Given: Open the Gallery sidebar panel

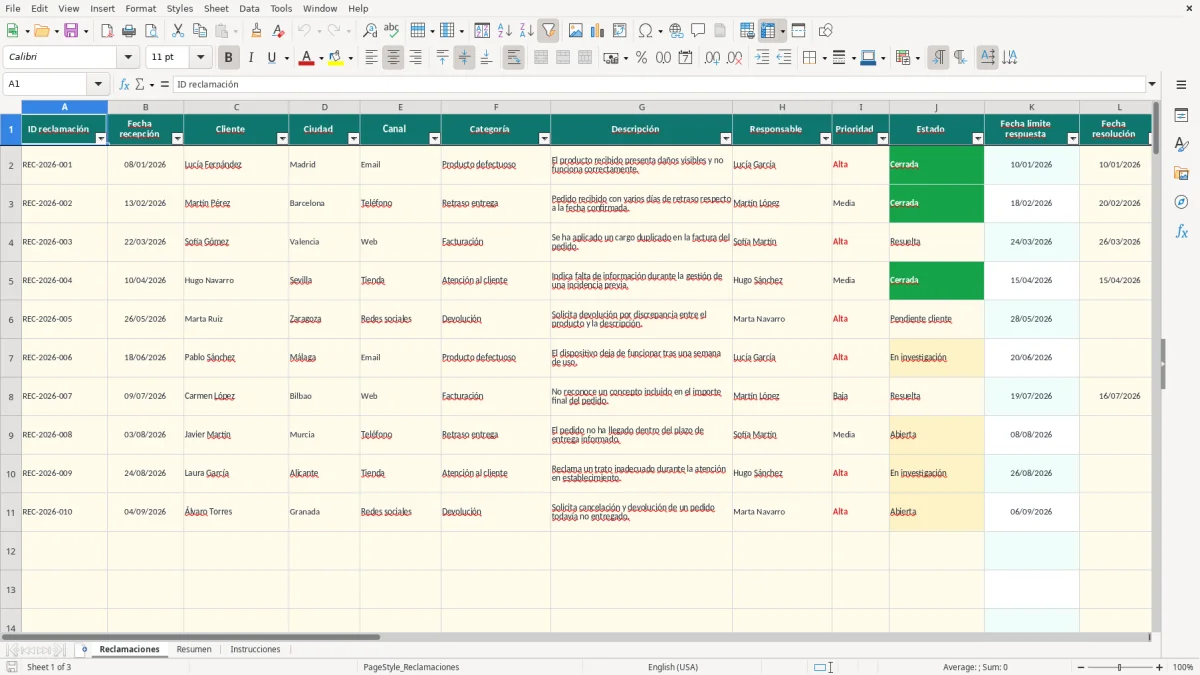Looking at the screenshot, I should pyautogui.click(x=1181, y=173).
